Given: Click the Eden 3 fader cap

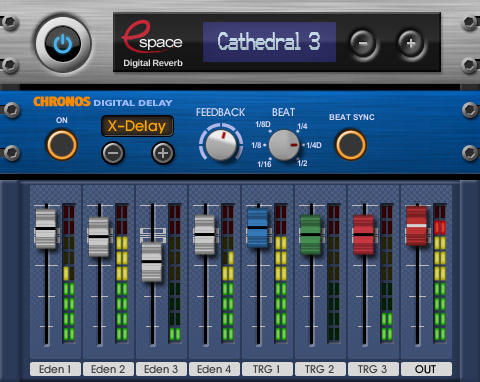Looking at the screenshot, I should (x=152, y=262).
